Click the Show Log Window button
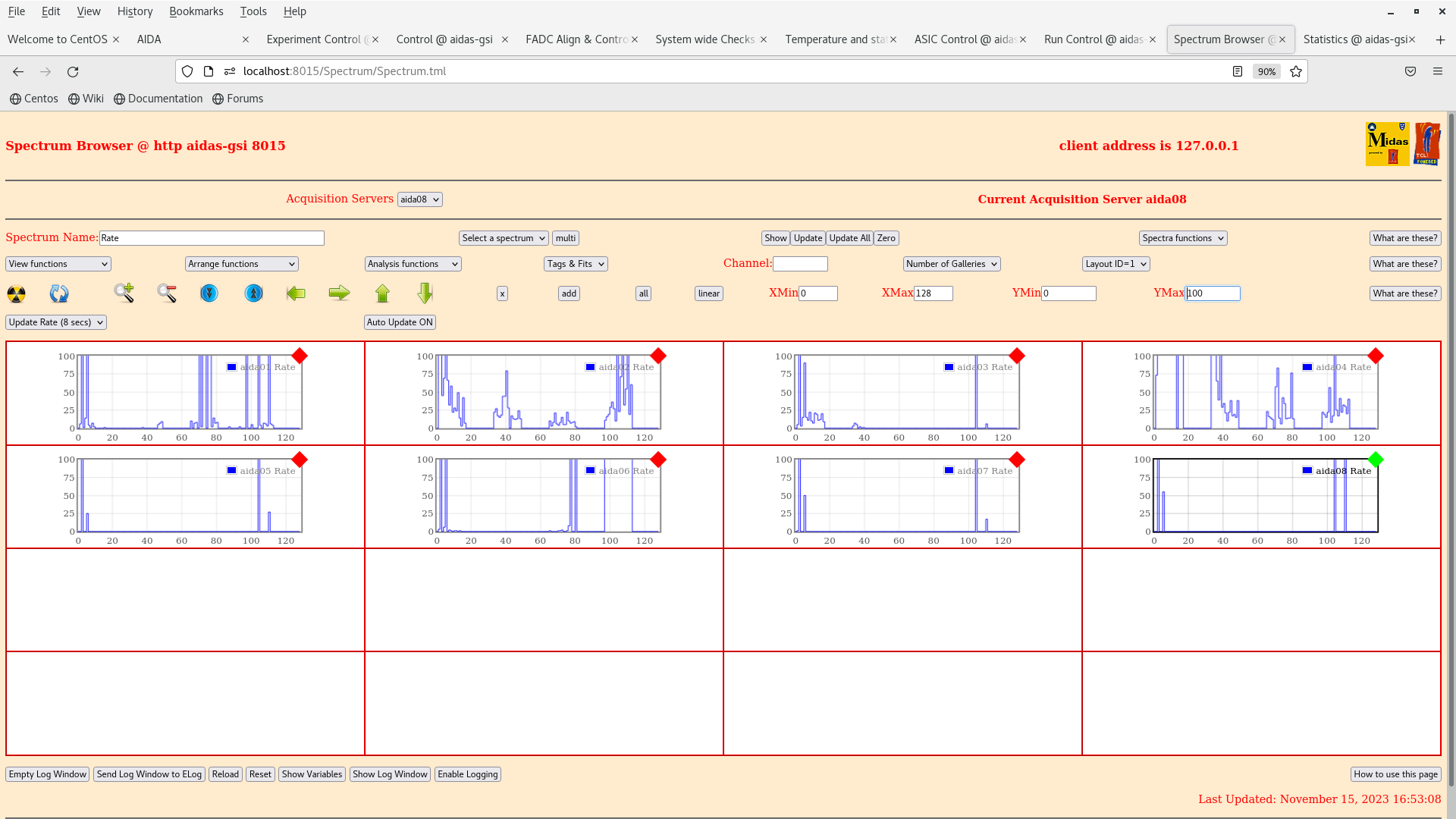 coord(390,774)
